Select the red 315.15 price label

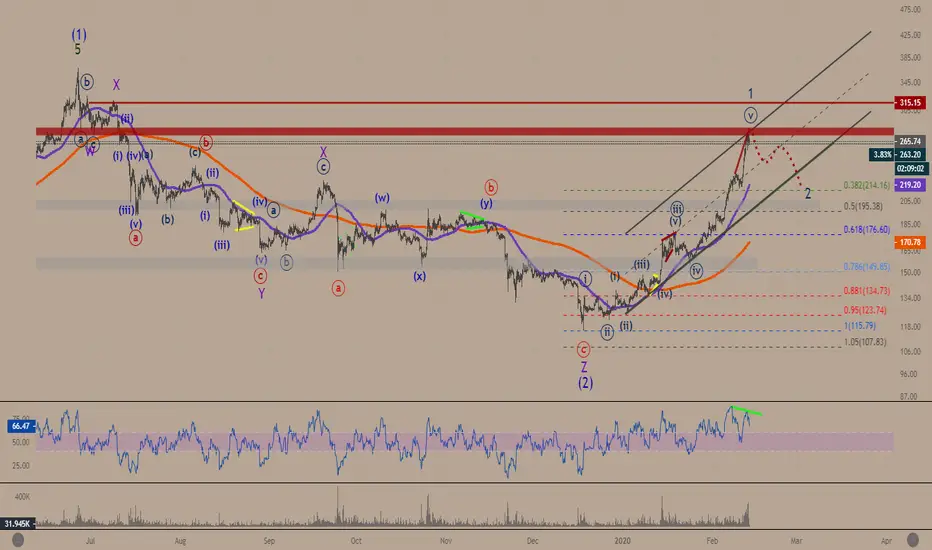tap(909, 103)
